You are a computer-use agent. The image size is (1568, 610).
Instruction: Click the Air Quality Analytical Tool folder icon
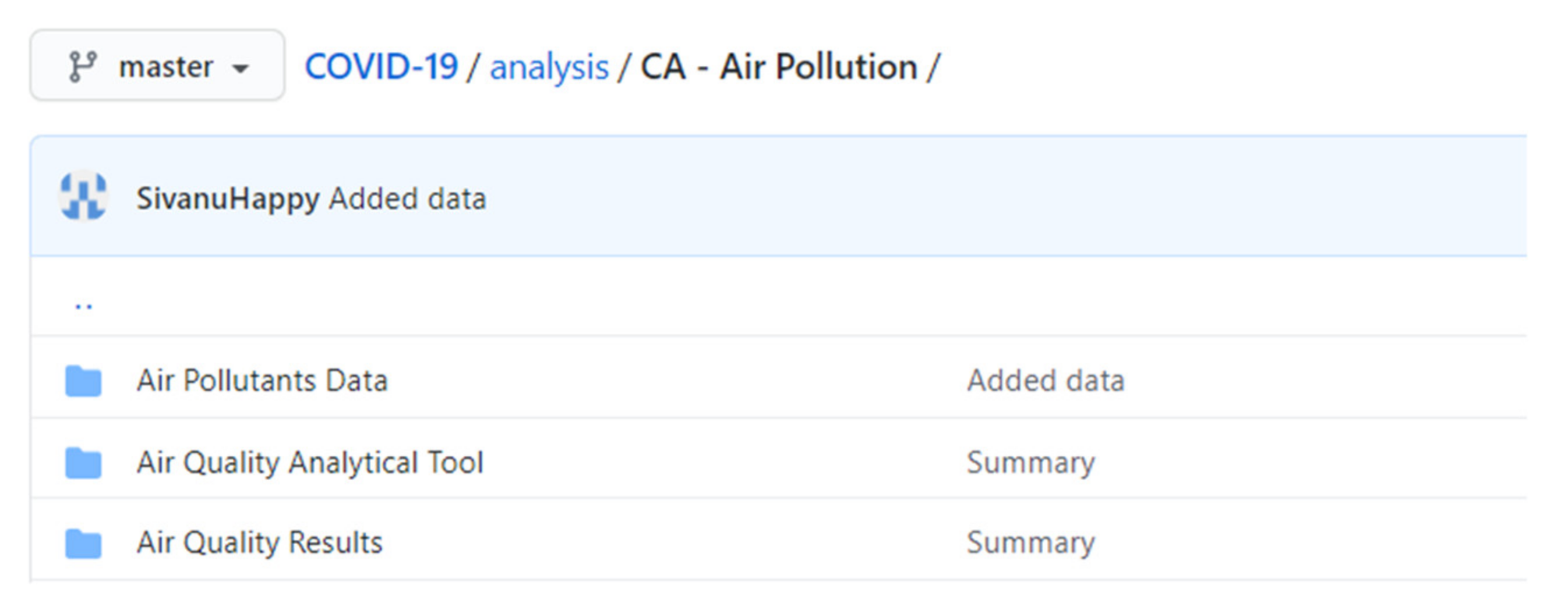(x=83, y=463)
